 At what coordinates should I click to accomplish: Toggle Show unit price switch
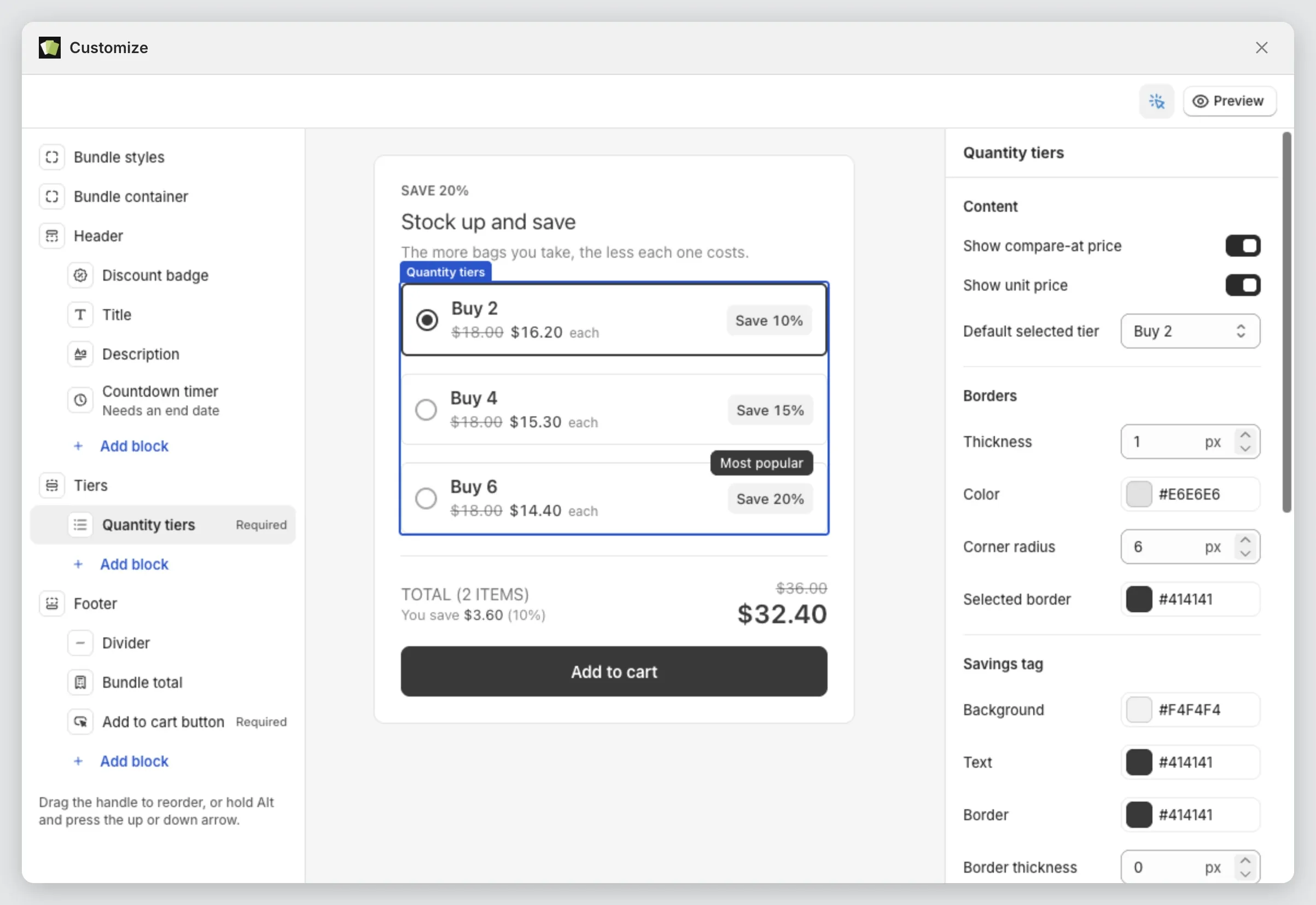pyautogui.click(x=1243, y=285)
